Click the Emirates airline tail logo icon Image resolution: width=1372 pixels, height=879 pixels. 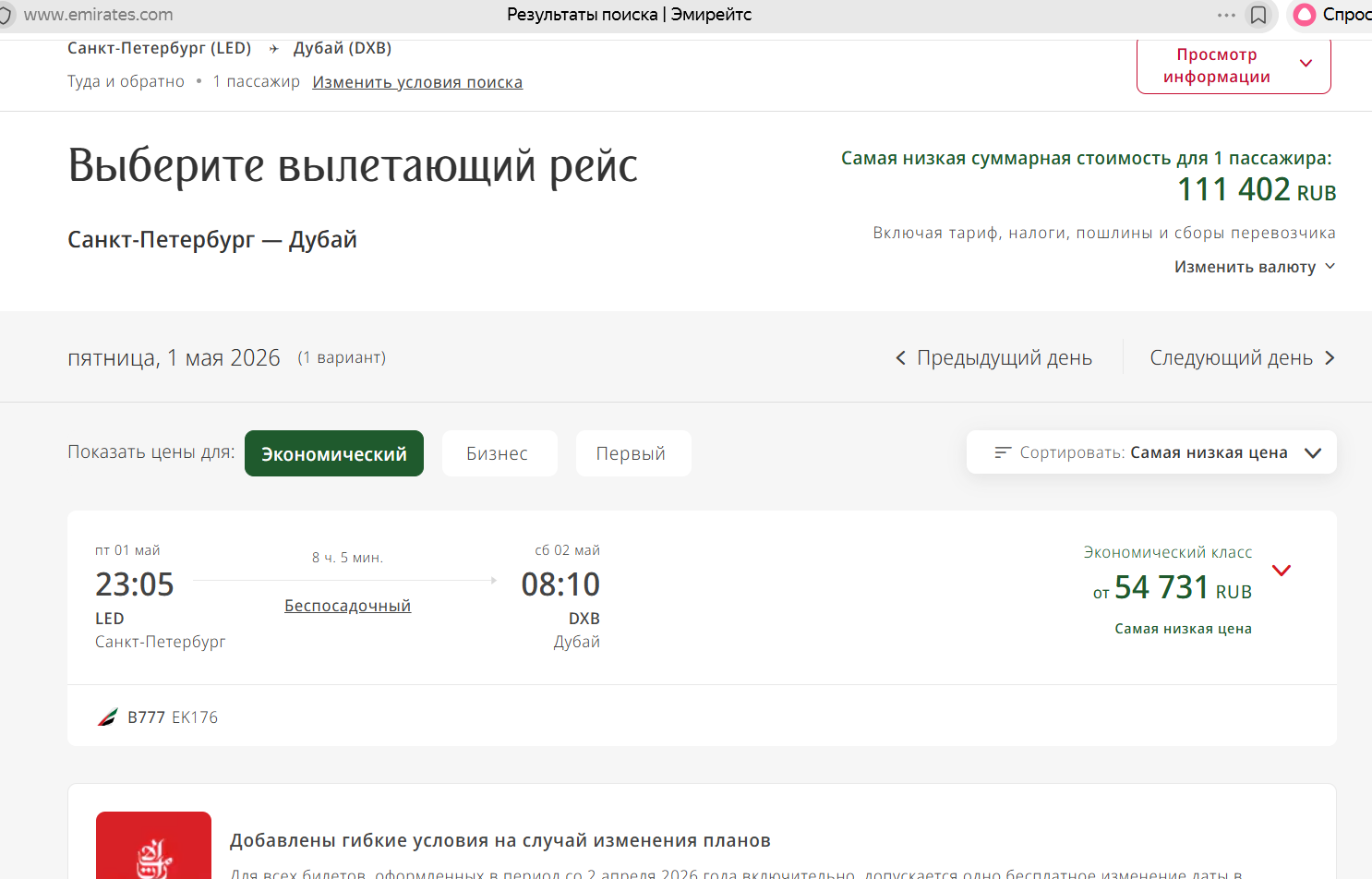(108, 716)
